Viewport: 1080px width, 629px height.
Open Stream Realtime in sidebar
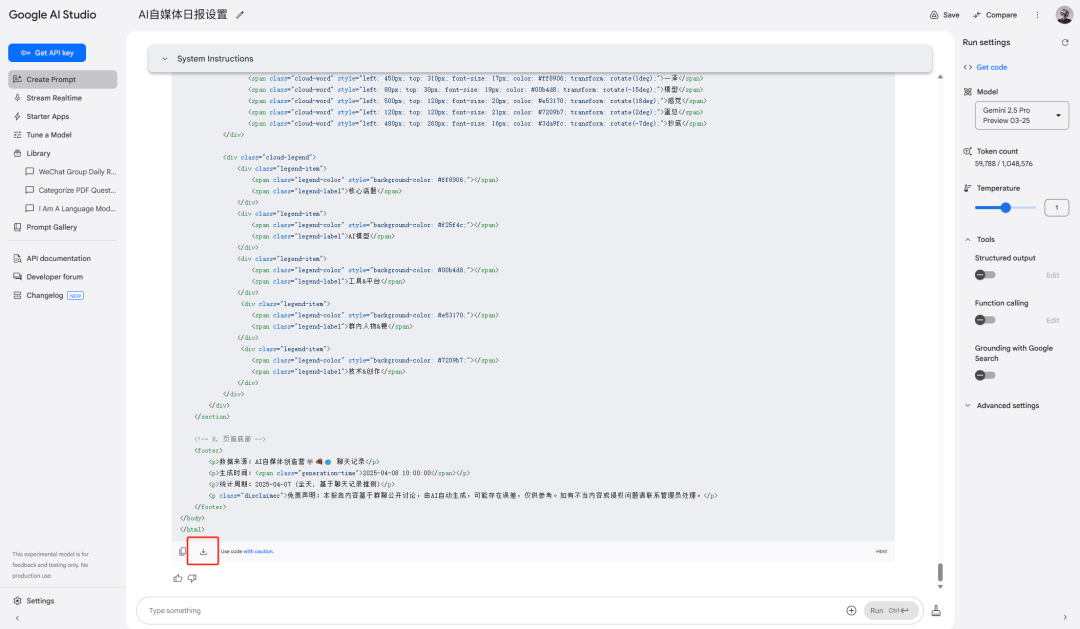click(x=54, y=98)
